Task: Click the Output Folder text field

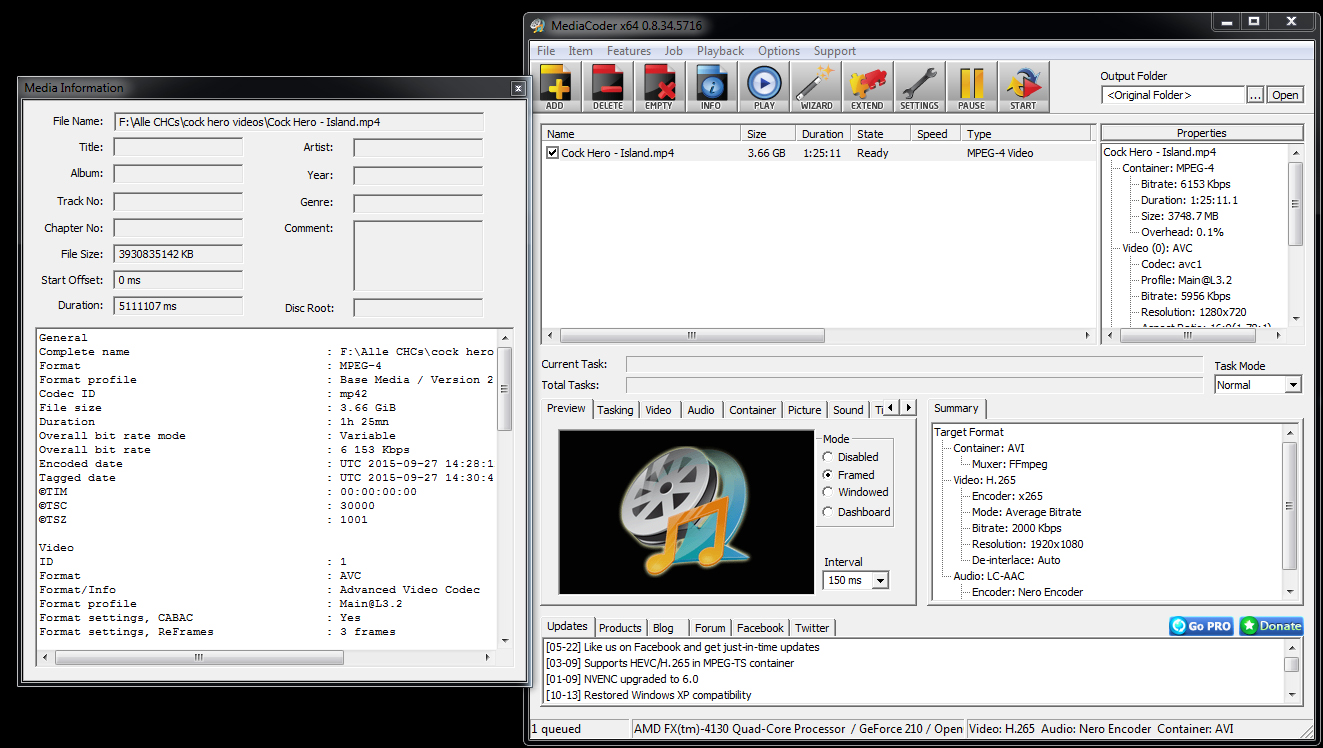Action: [1174, 95]
